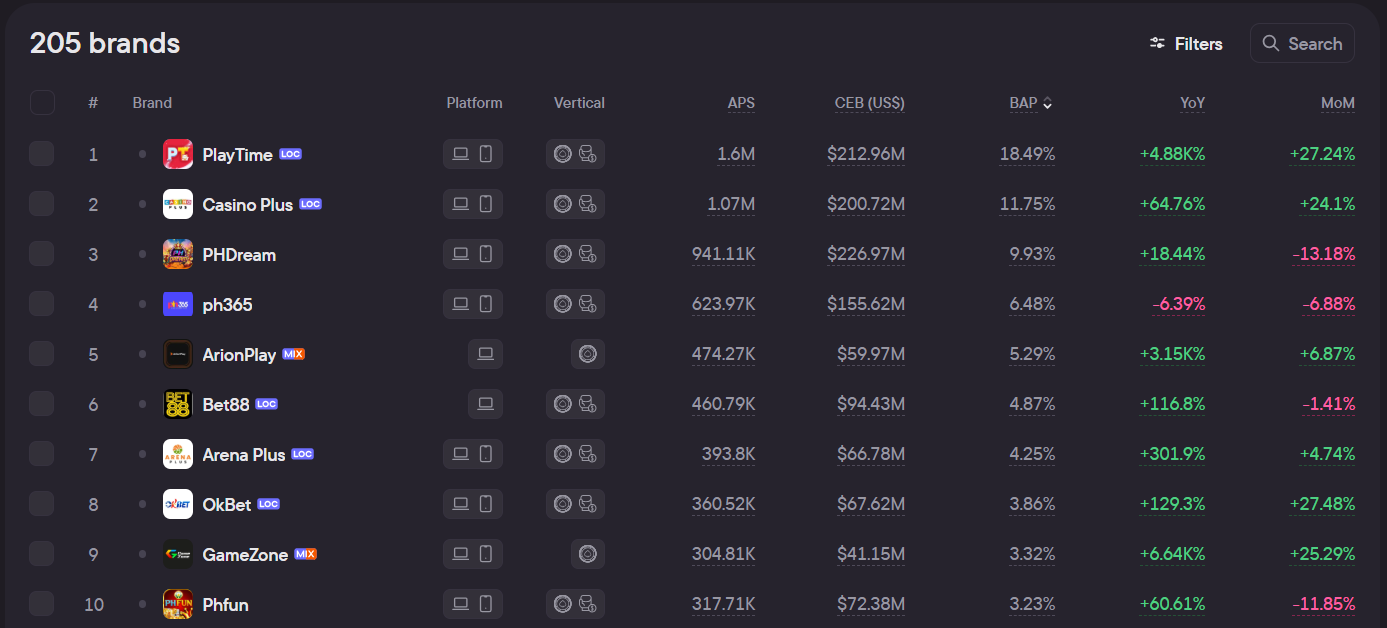Click the sports betting icon for ph365

(588, 304)
